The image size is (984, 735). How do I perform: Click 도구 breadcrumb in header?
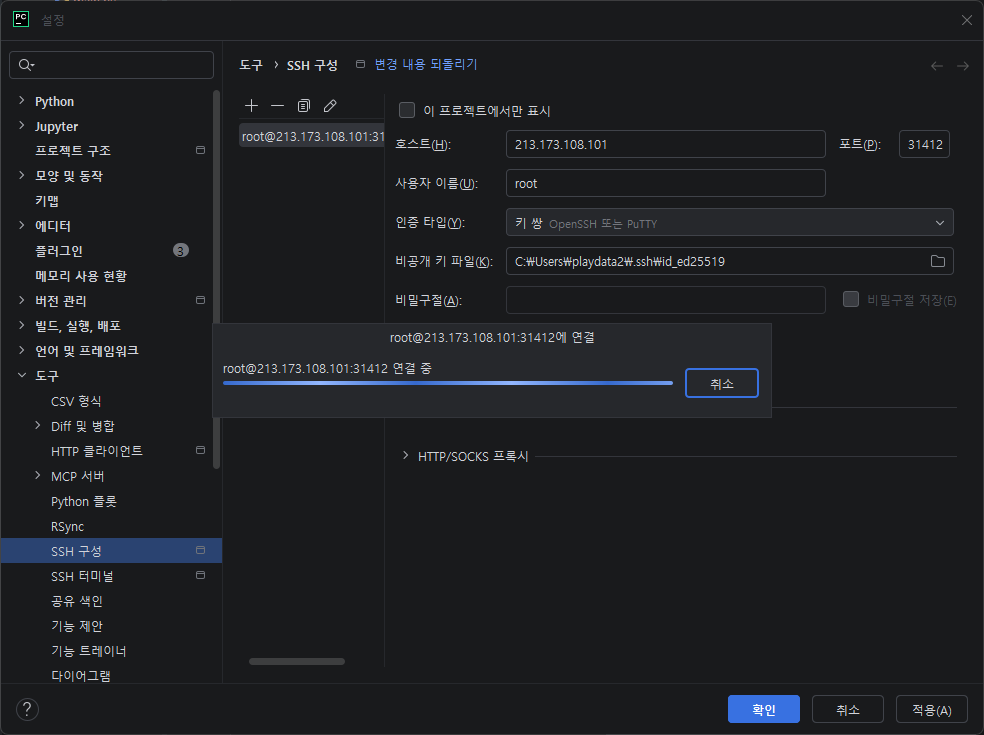pos(251,65)
